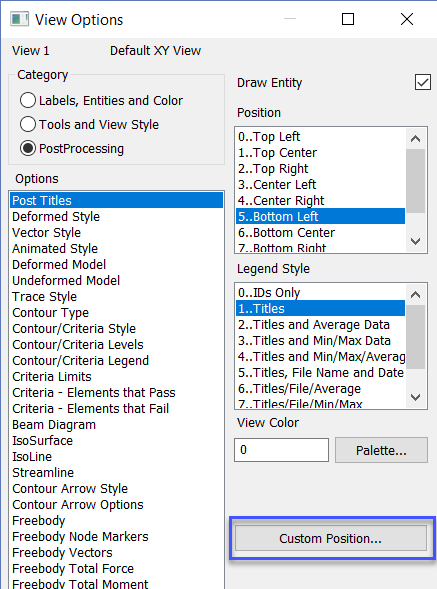Pick 6..Titles/File/Average legend style

(321, 388)
